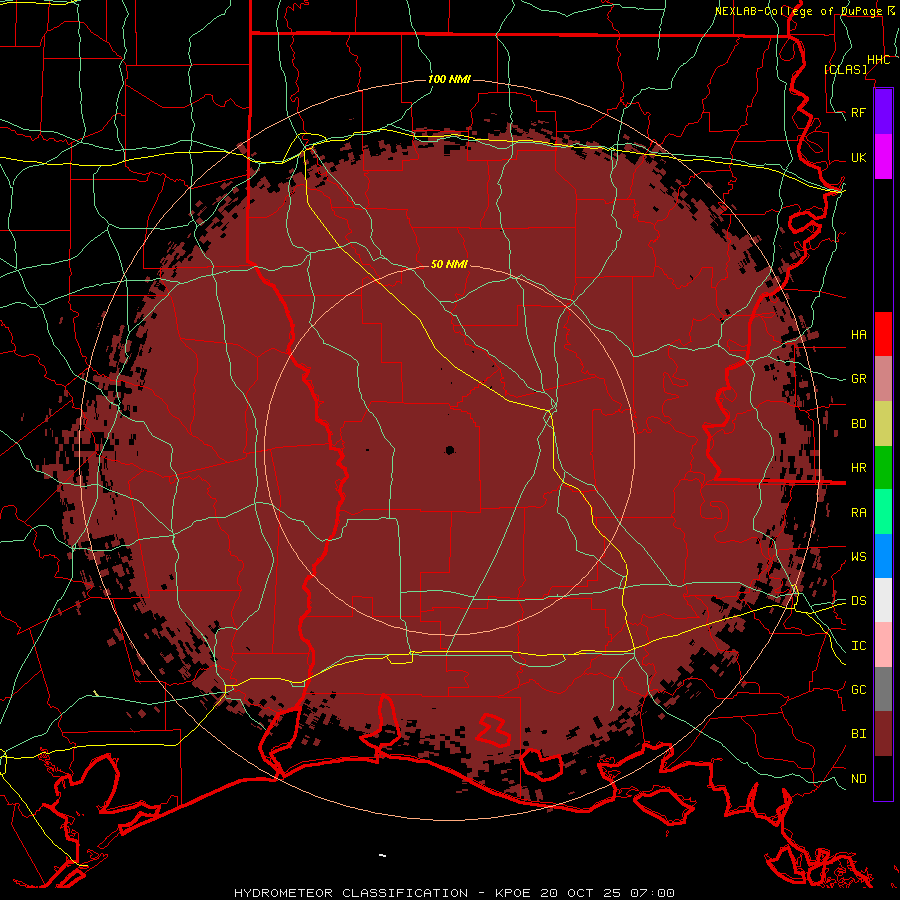Click the BD yellow legend swatch

(883, 424)
